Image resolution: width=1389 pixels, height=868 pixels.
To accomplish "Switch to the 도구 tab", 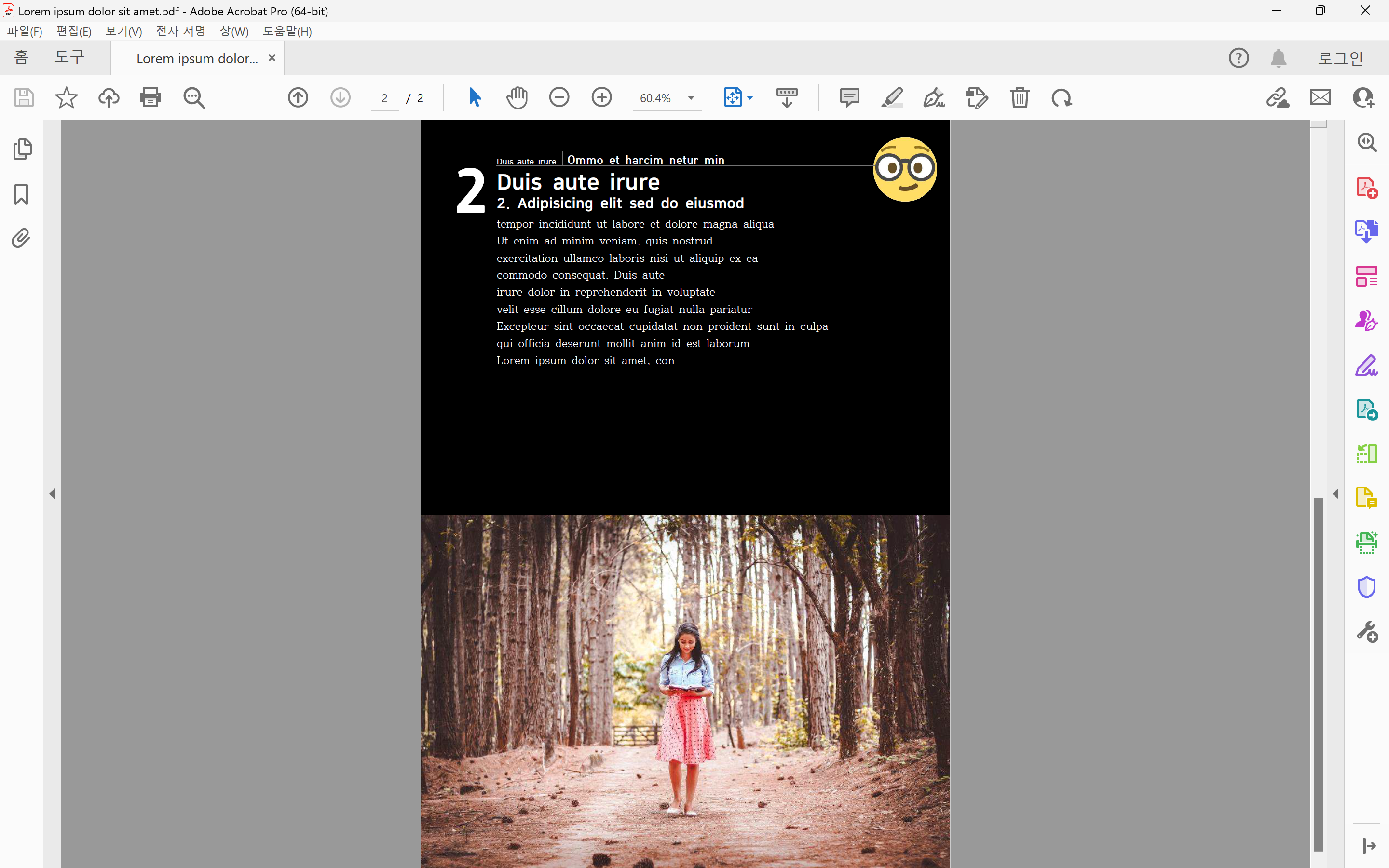I will [69, 57].
